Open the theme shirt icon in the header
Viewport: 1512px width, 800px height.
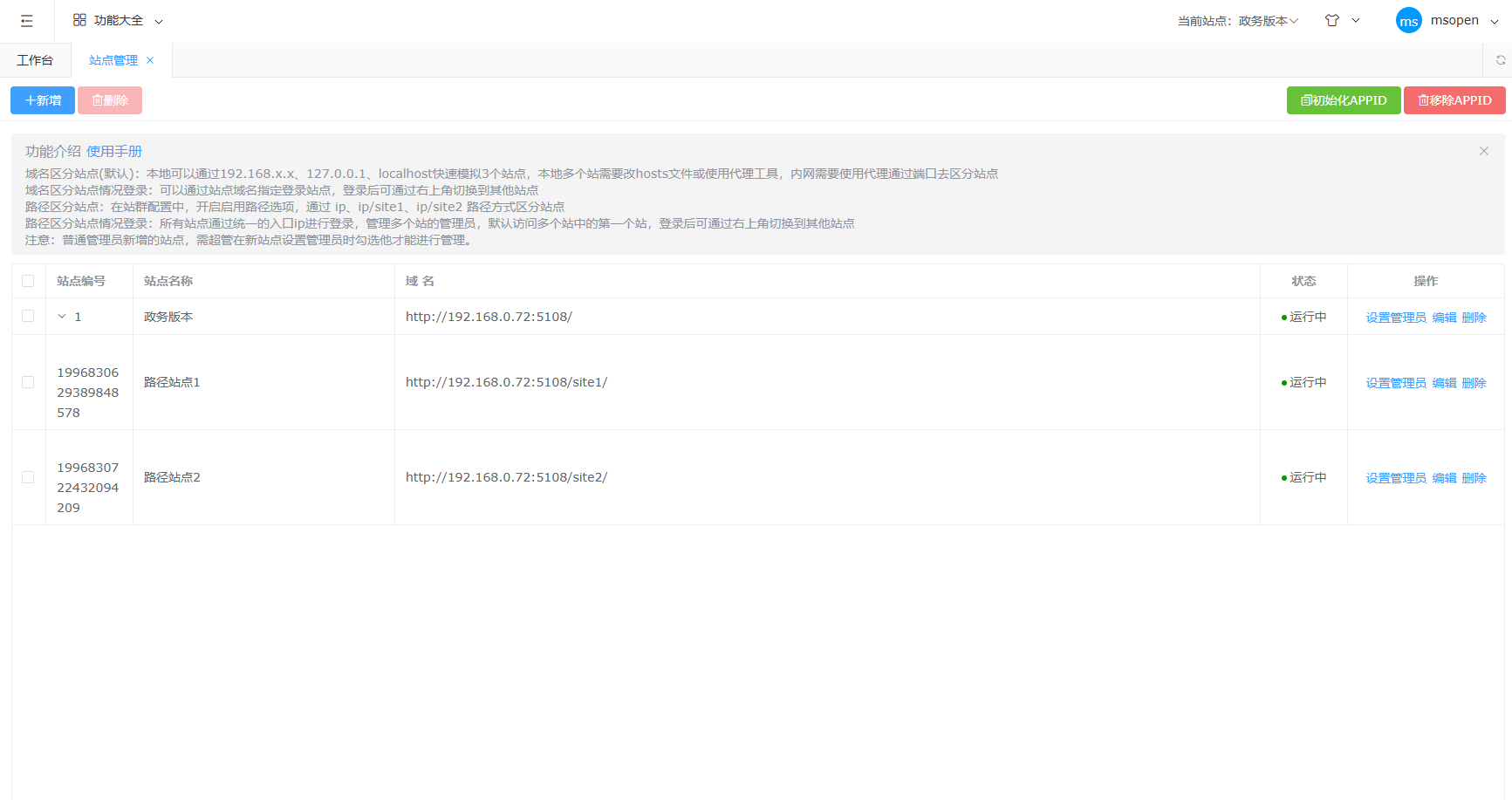coord(1331,19)
